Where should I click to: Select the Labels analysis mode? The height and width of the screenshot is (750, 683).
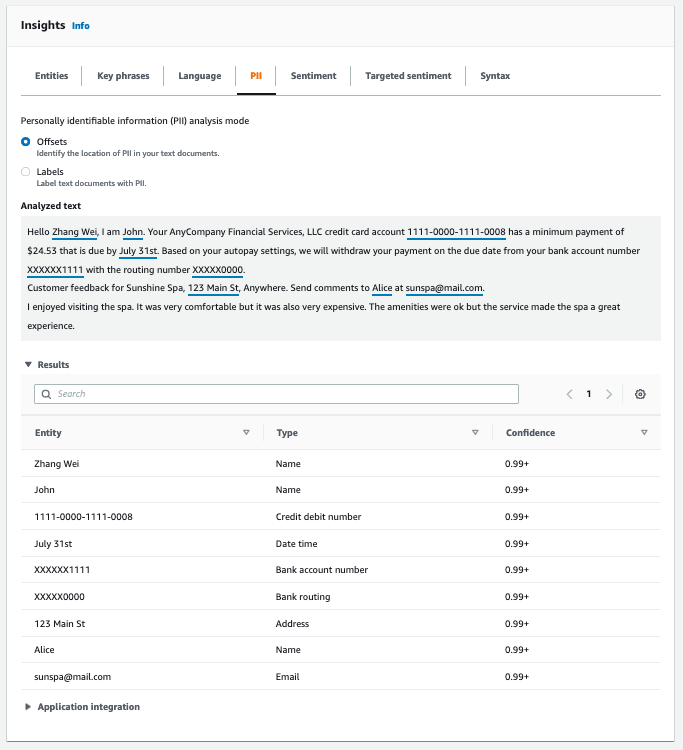coord(26,172)
